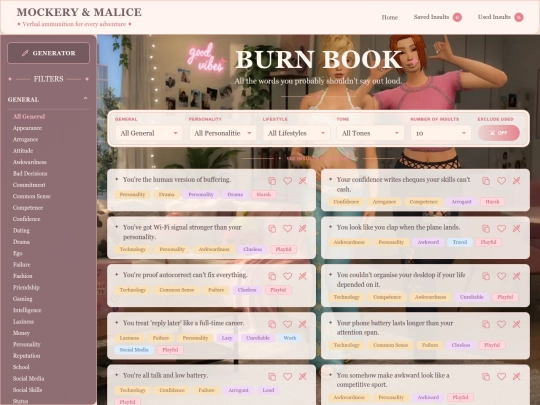Copy the 'Wi-Fi signal stronger' insult
The width and height of the screenshot is (540, 405).
point(272,229)
